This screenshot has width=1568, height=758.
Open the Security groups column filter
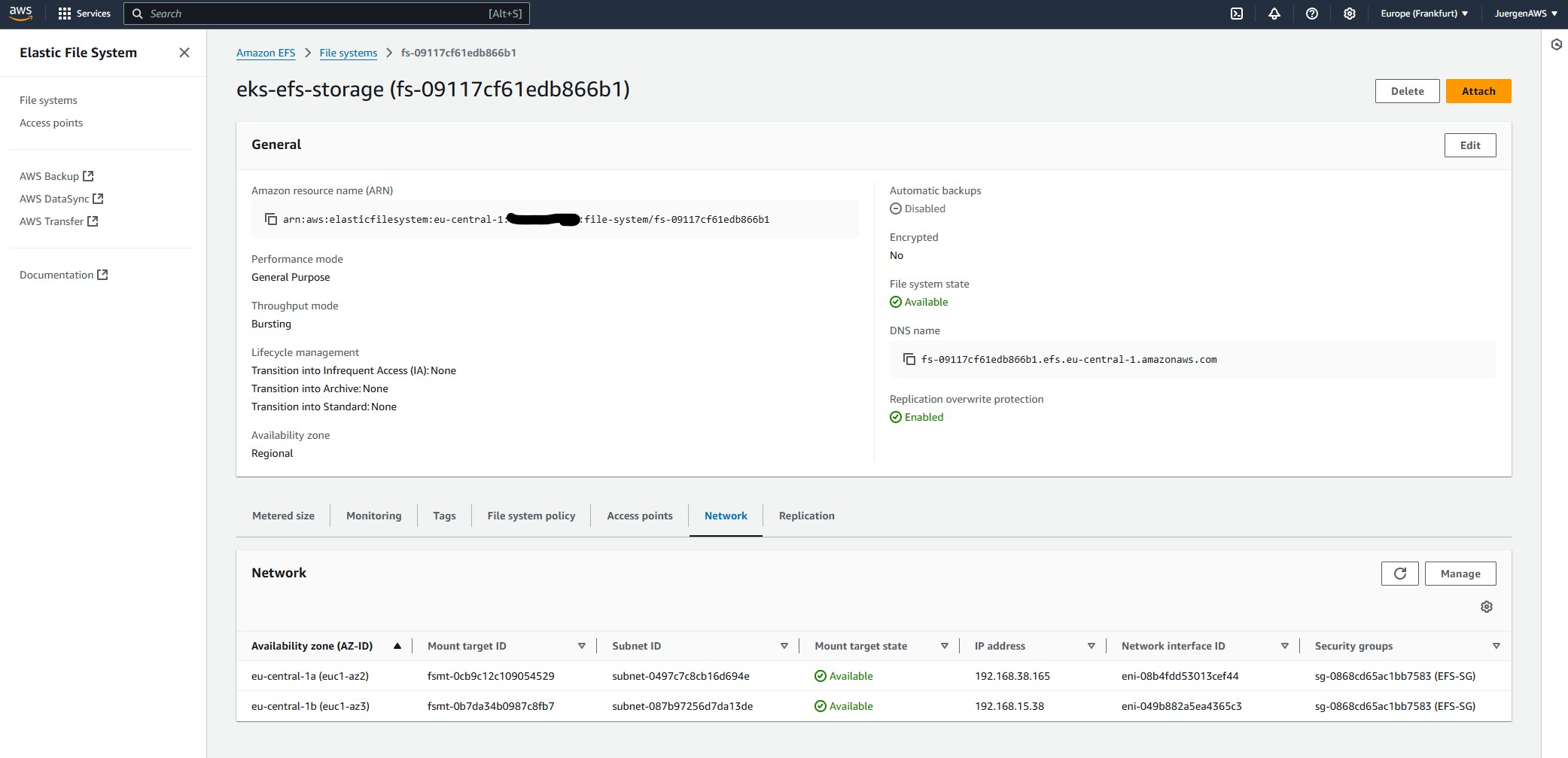coord(1496,646)
